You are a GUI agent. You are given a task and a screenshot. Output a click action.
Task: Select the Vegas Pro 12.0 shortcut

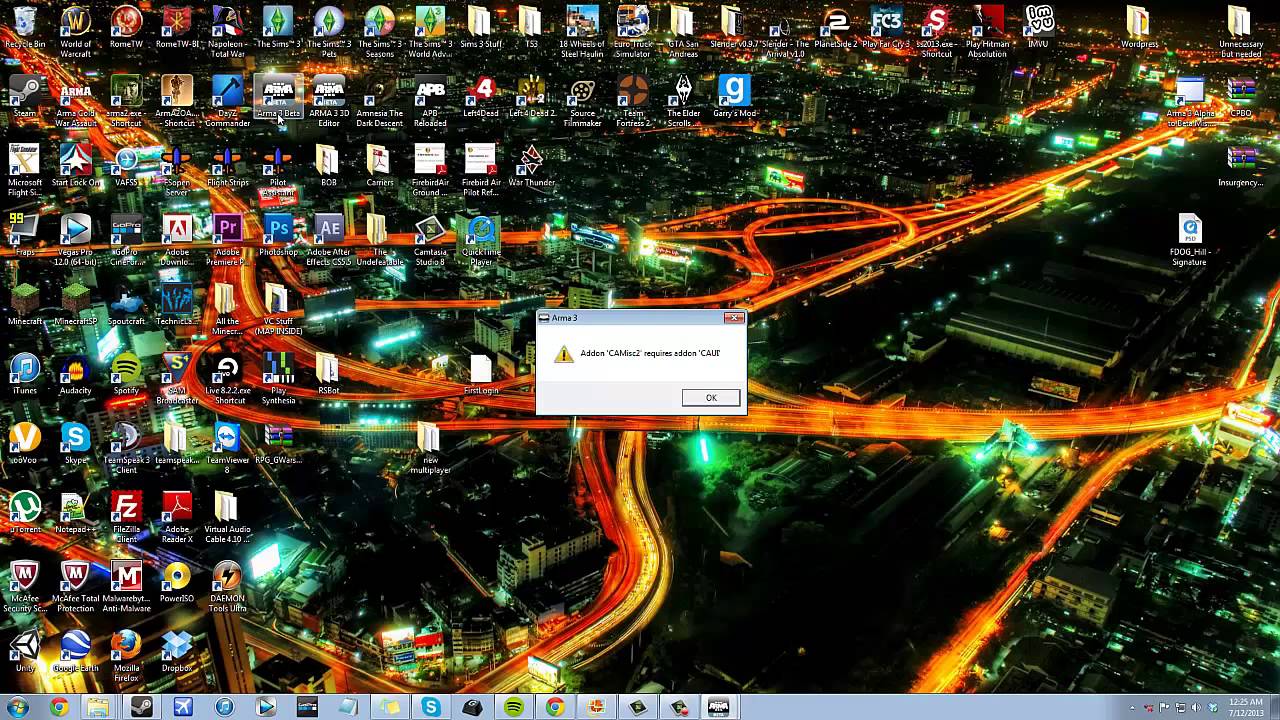[76, 240]
